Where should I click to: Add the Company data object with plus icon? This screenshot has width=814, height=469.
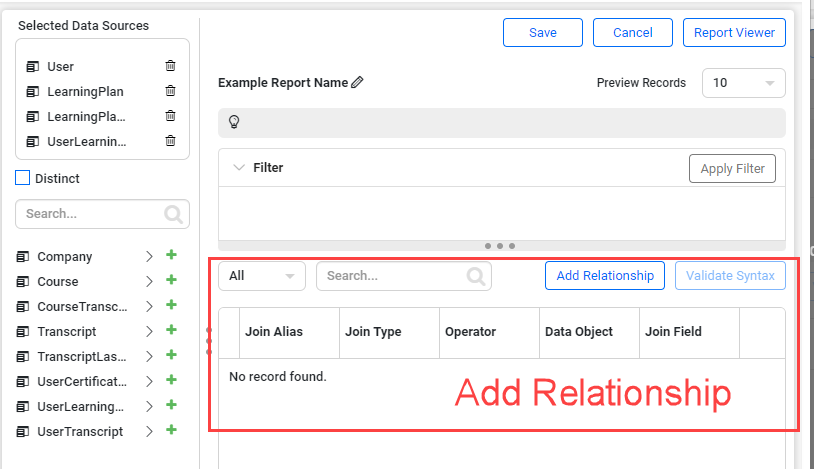[x=171, y=256]
